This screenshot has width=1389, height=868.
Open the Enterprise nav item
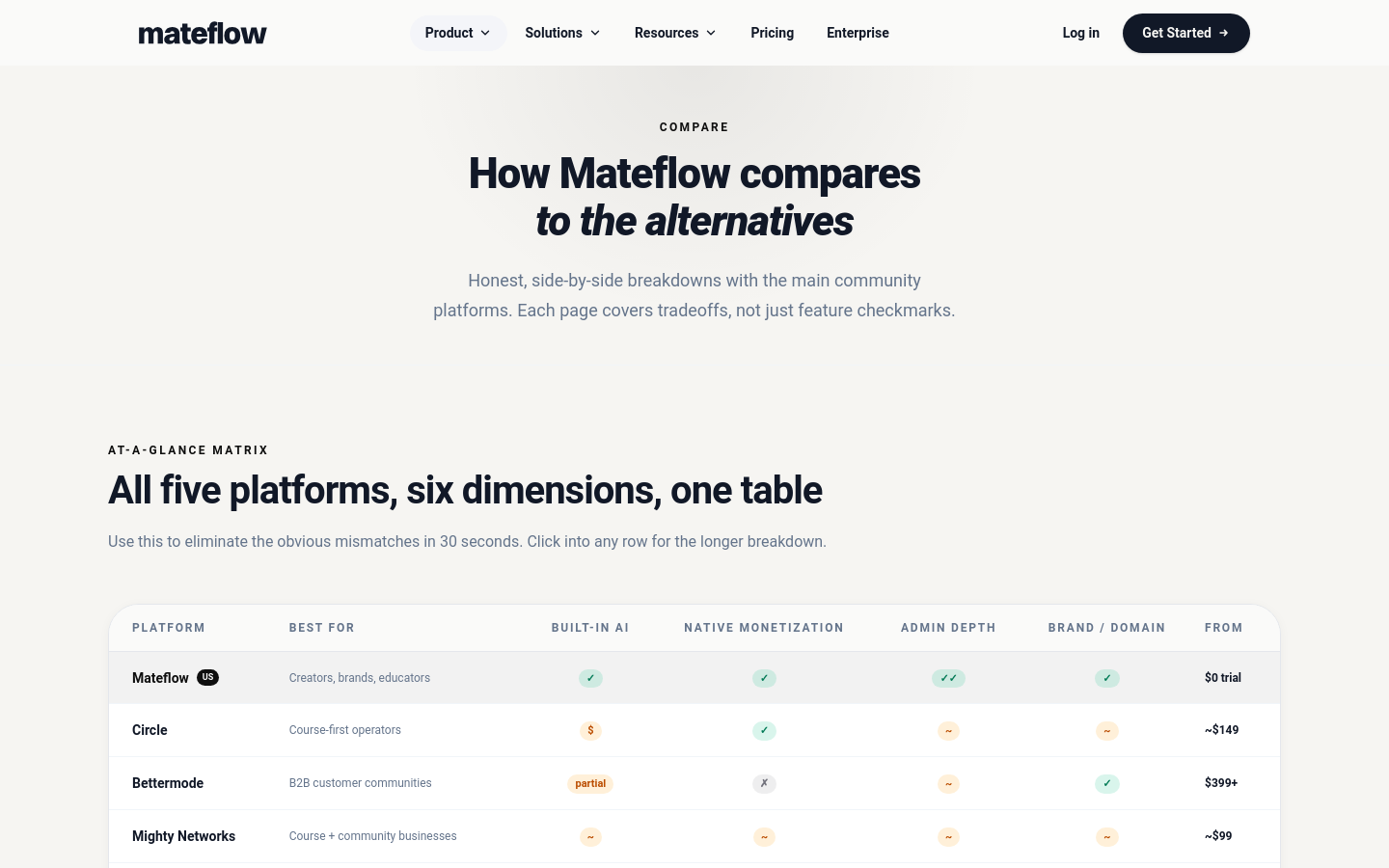[858, 33]
